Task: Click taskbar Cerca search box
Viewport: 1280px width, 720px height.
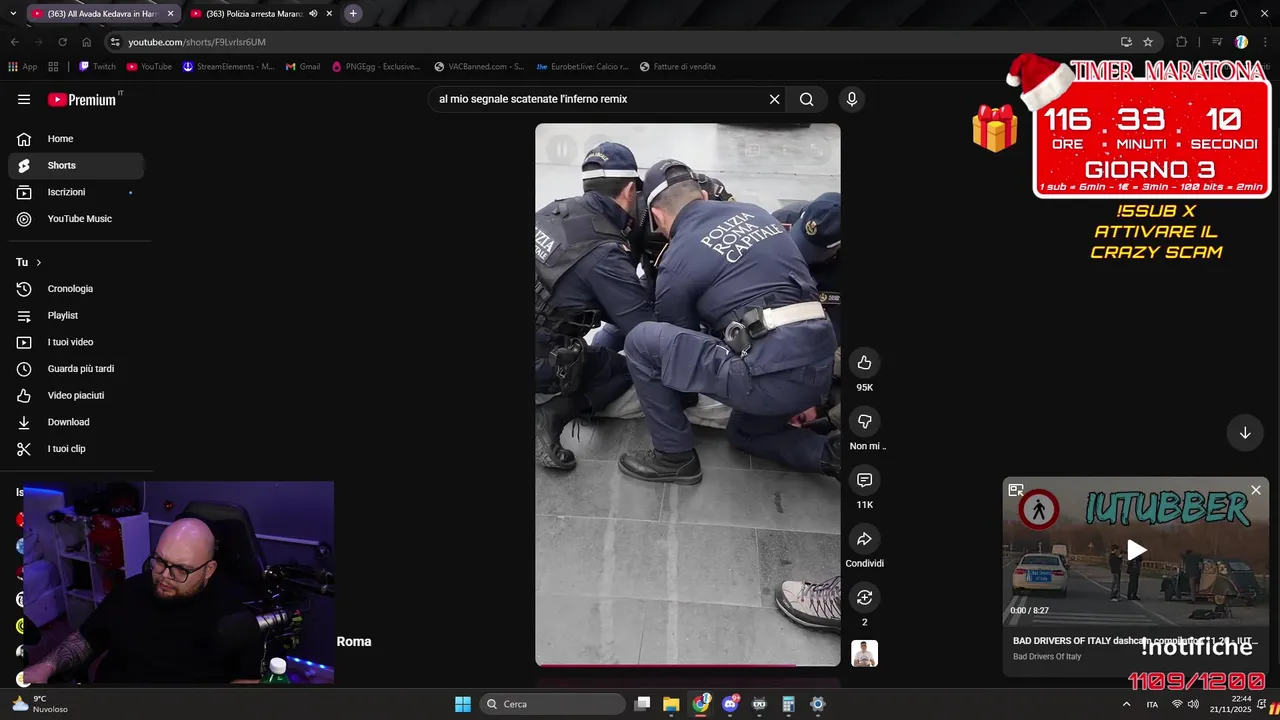Action: tap(552, 704)
